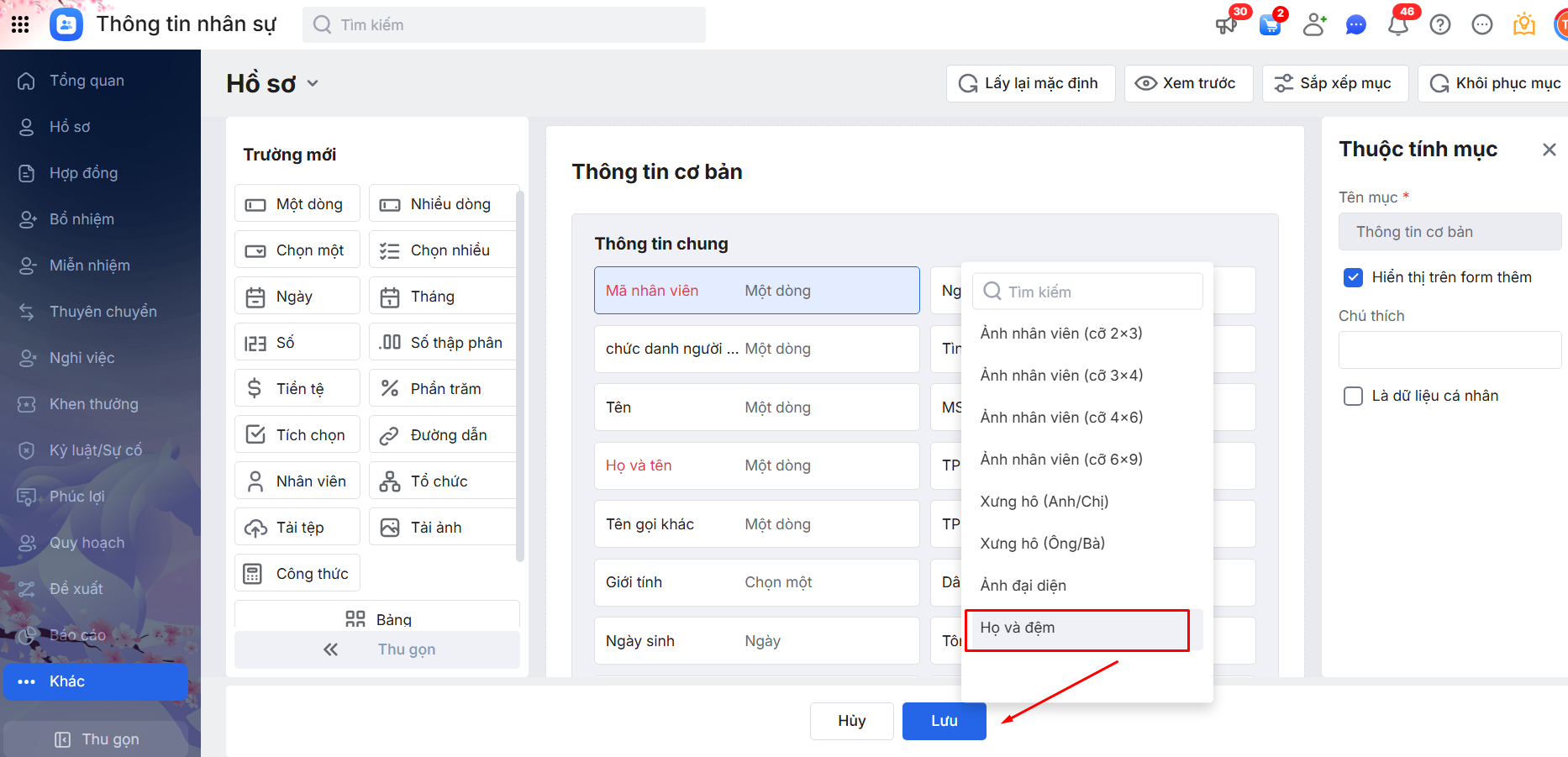Viewport: 1568px width, 757px height.
Task: Add a Bảng field type
Action: [377, 616]
